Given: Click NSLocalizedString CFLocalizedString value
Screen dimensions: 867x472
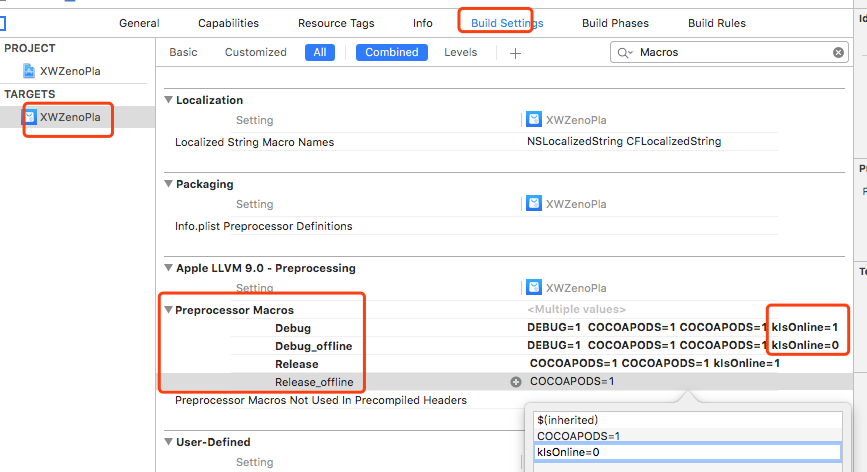Looking at the screenshot, I should [x=624, y=141].
